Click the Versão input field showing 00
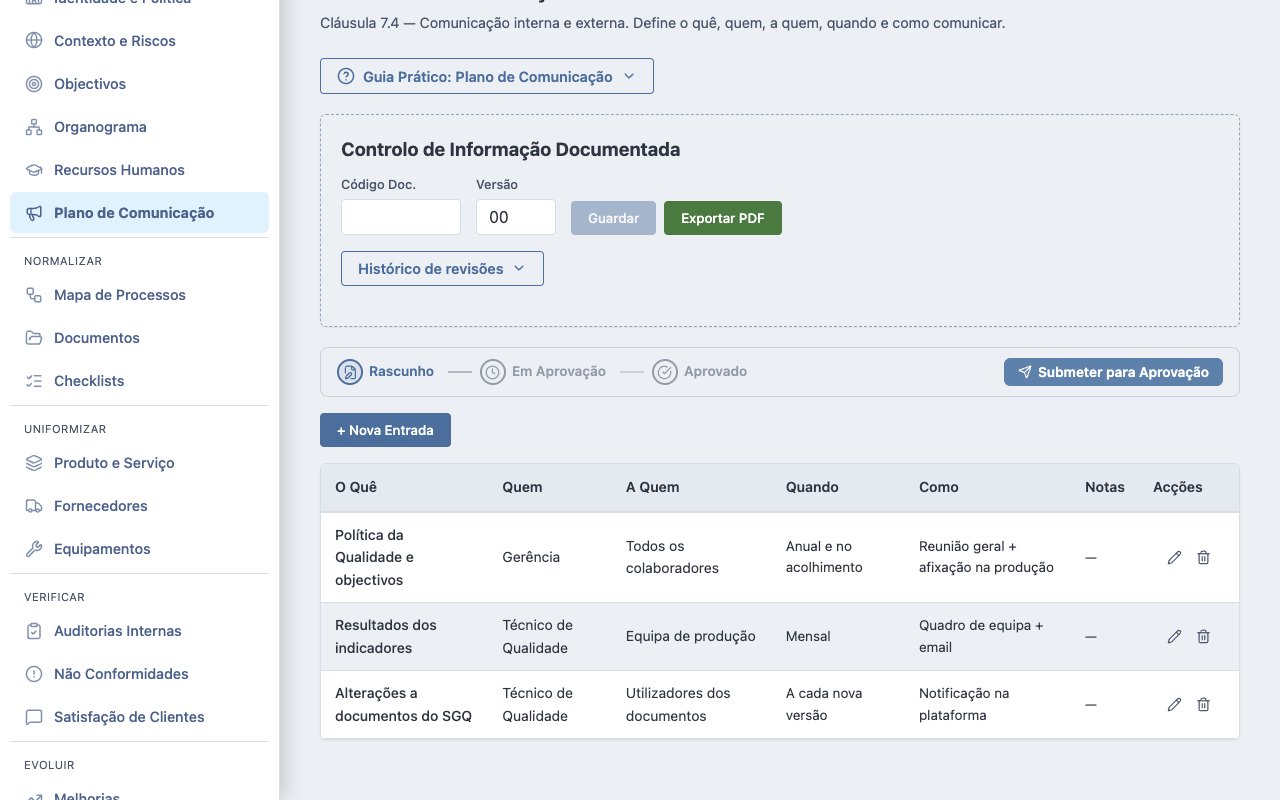 click(x=516, y=217)
